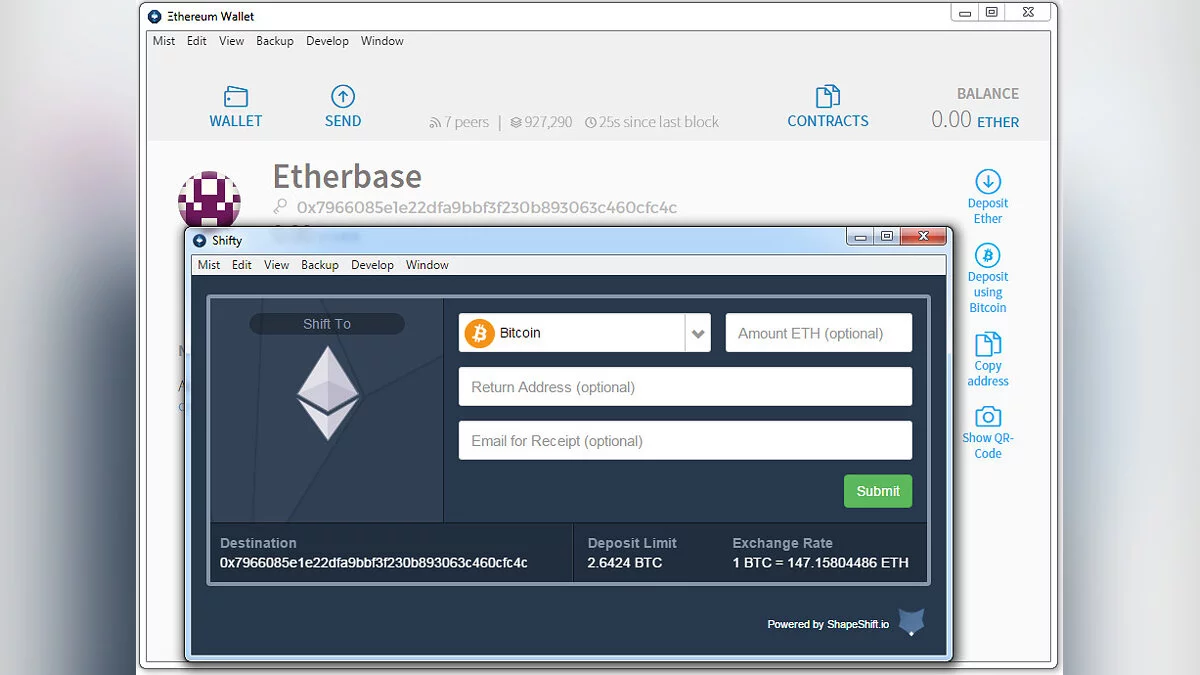Expand the Bitcoin currency dropdown arrow
This screenshot has width=1200, height=675.
click(698, 334)
